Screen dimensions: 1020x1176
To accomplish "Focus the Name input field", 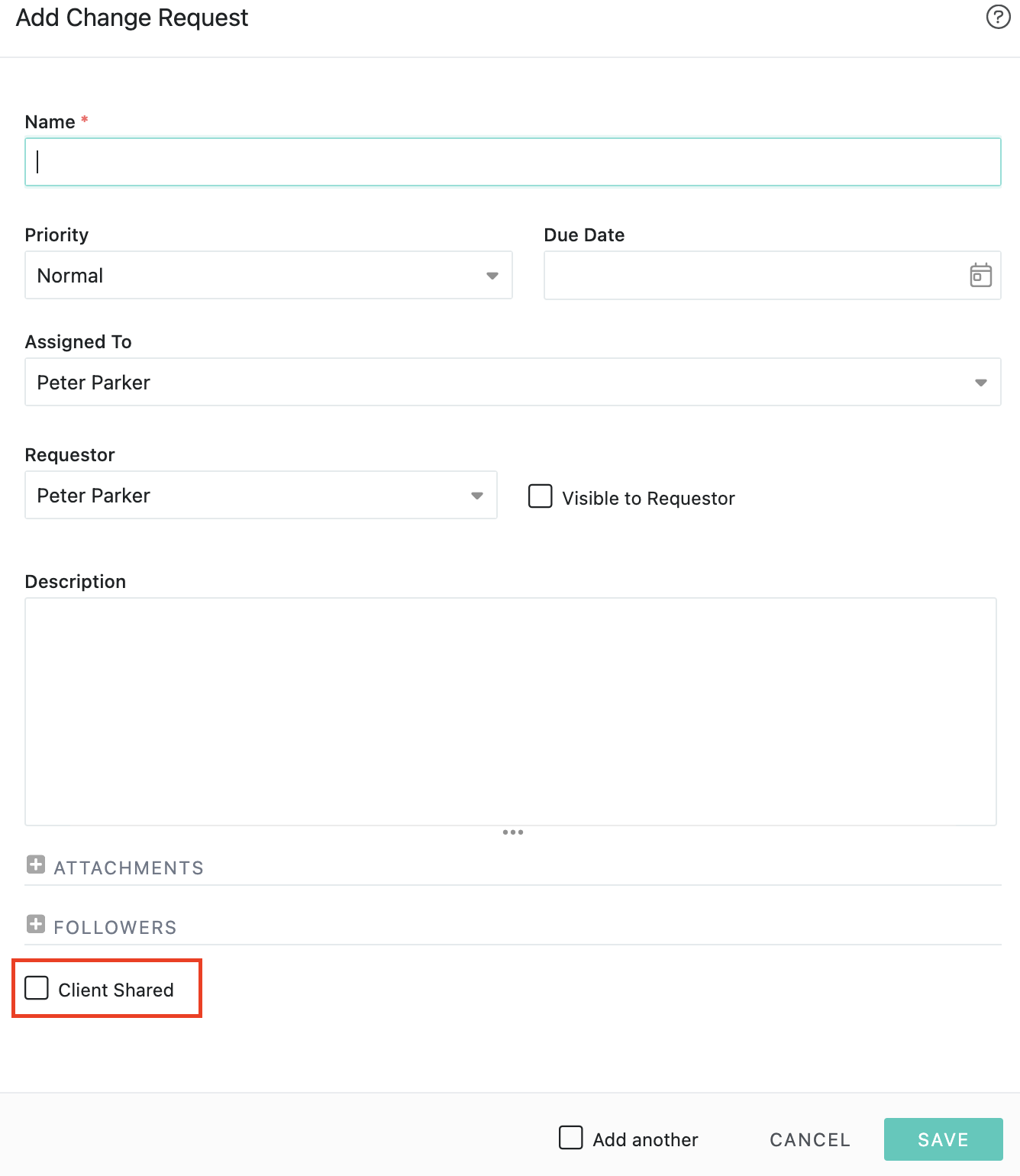I will pyautogui.click(x=513, y=162).
